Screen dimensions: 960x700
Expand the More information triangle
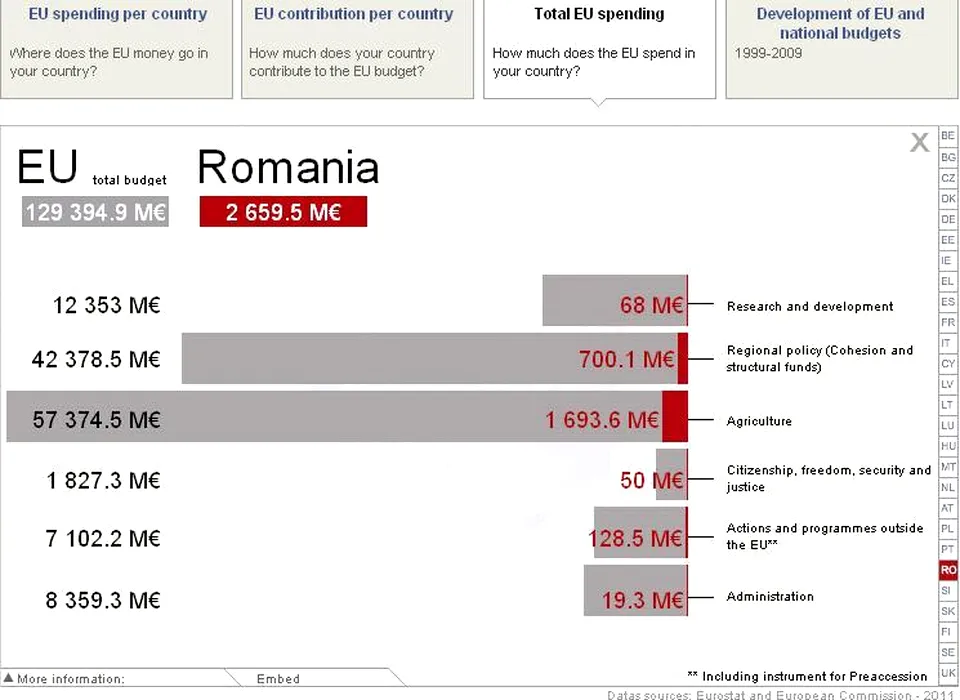tap(9, 679)
